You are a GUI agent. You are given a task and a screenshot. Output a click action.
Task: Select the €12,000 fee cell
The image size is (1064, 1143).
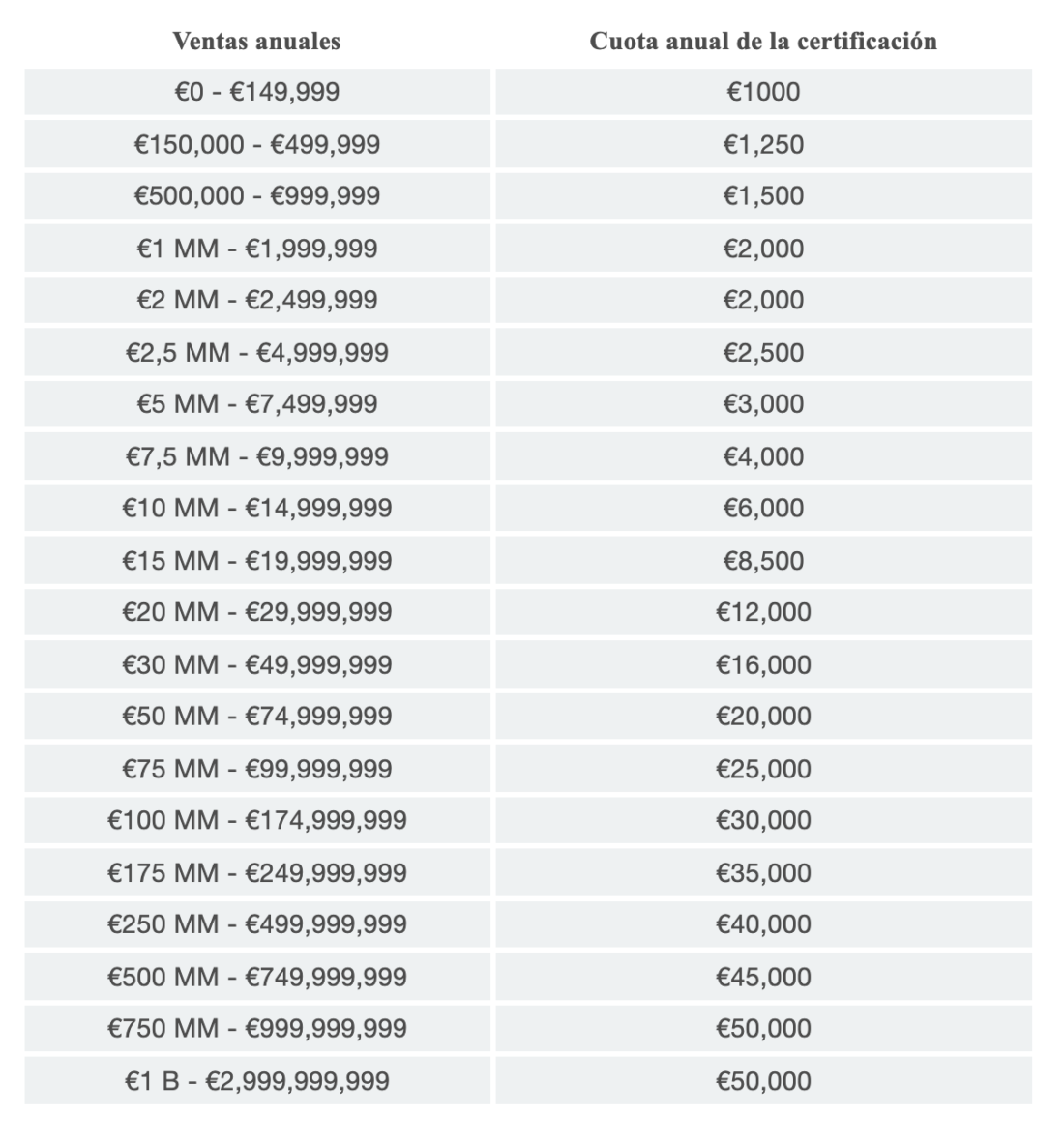[763, 612]
